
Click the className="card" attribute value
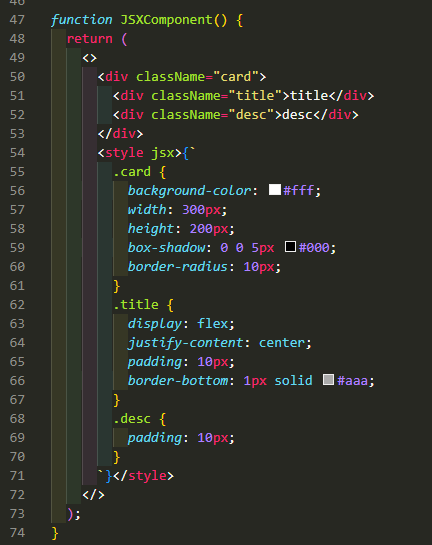point(236,76)
